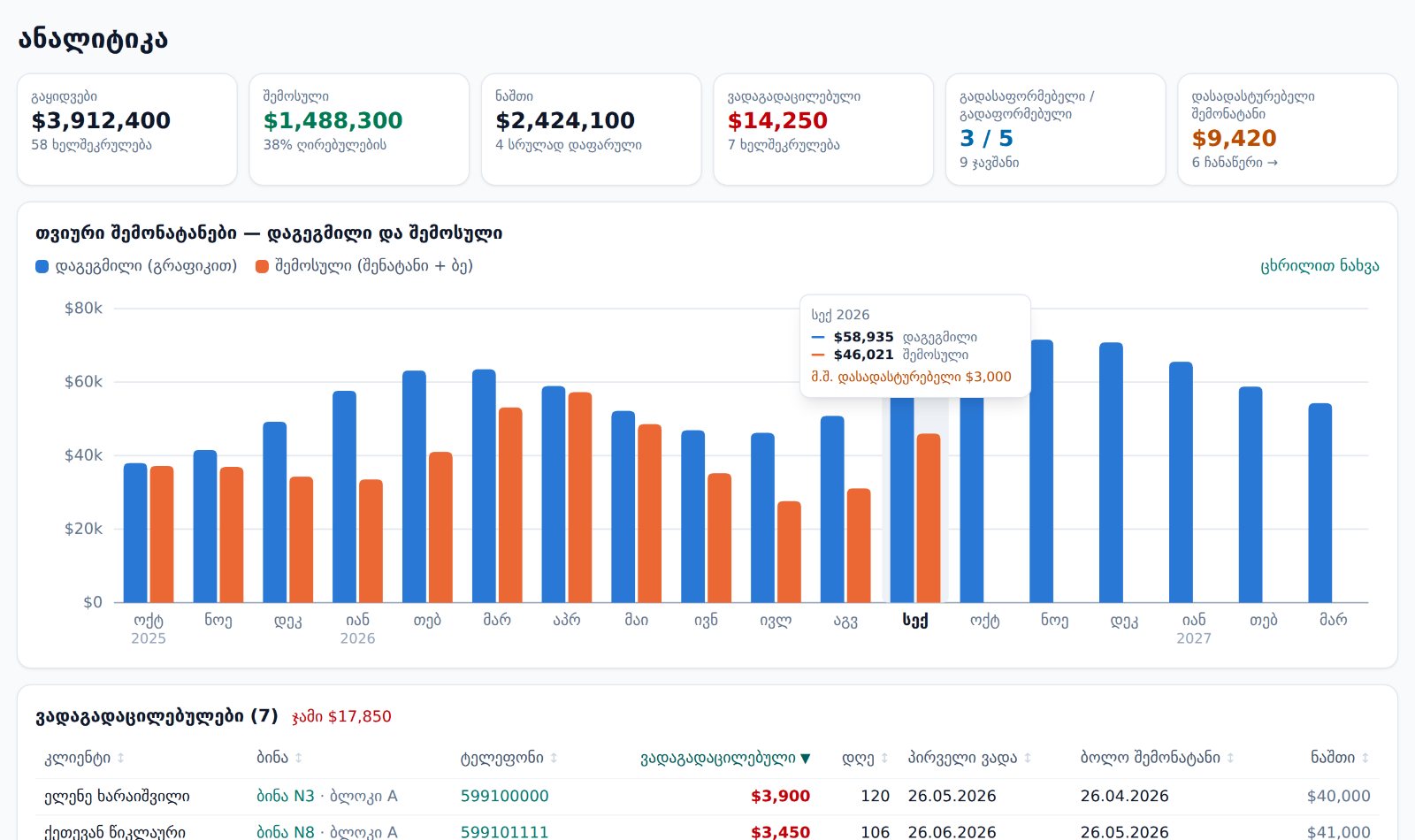Screen dimensions: 1415x840
Task: Click the overdue amount $14,250
Action: pyautogui.click(x=777, y=120)
